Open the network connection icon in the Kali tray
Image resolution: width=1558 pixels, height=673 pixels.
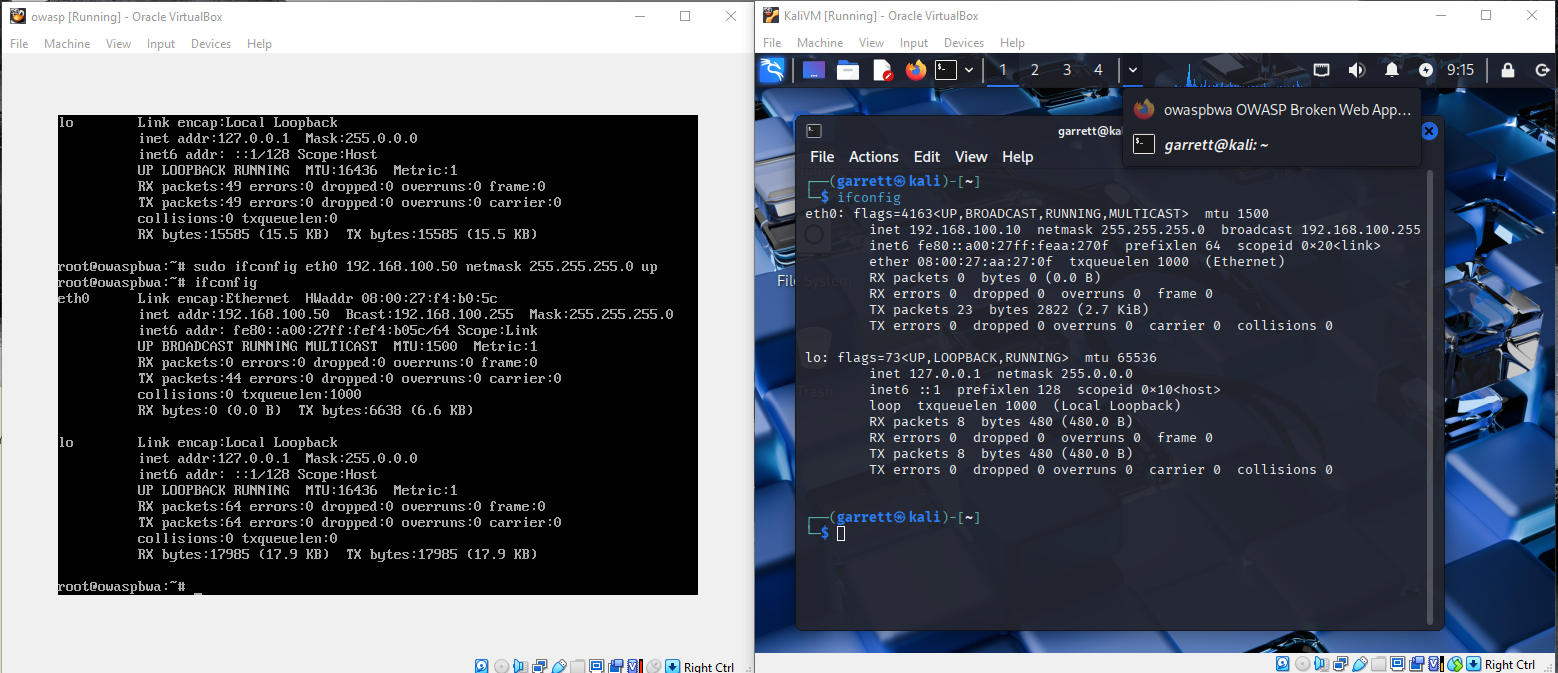[x=1321, y=70]
